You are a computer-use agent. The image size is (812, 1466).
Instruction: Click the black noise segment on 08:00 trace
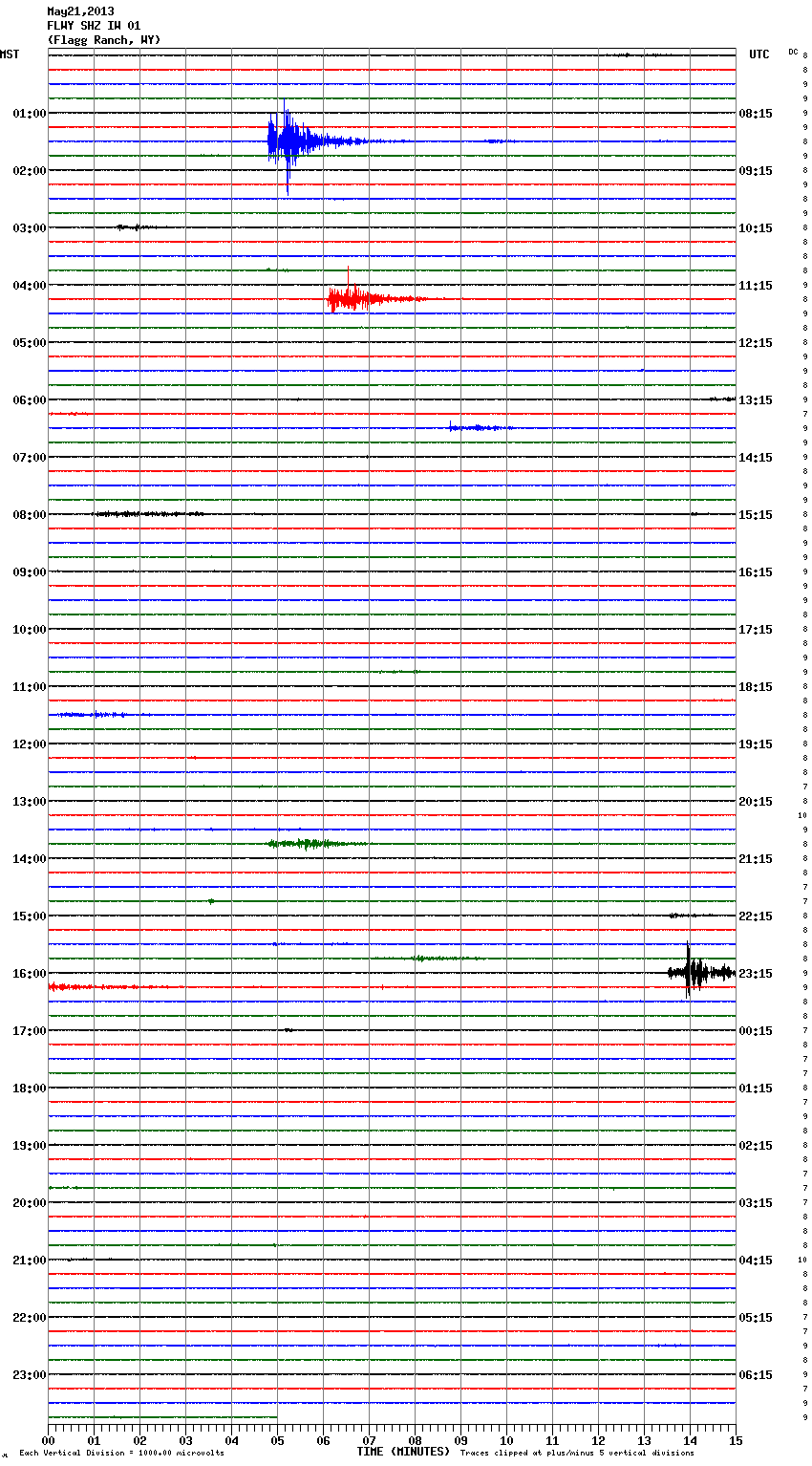[x=148, y=514]
